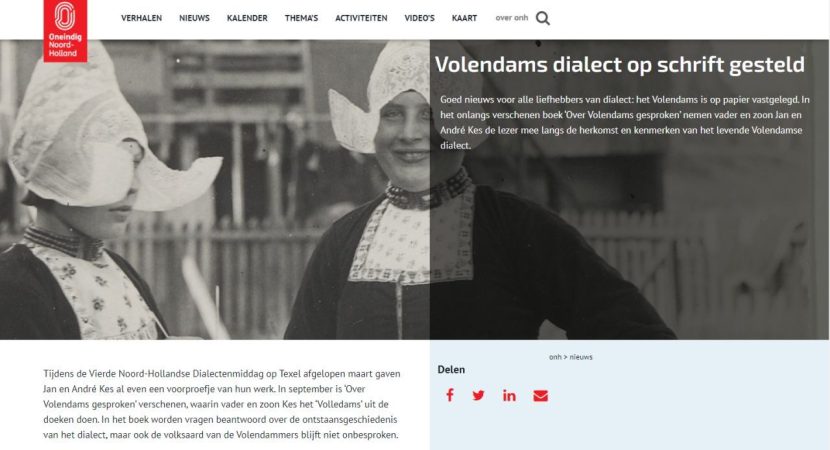Select Thema's in the navigation
Viewport: 830px width, 450px height.
(x=301, y=18)
